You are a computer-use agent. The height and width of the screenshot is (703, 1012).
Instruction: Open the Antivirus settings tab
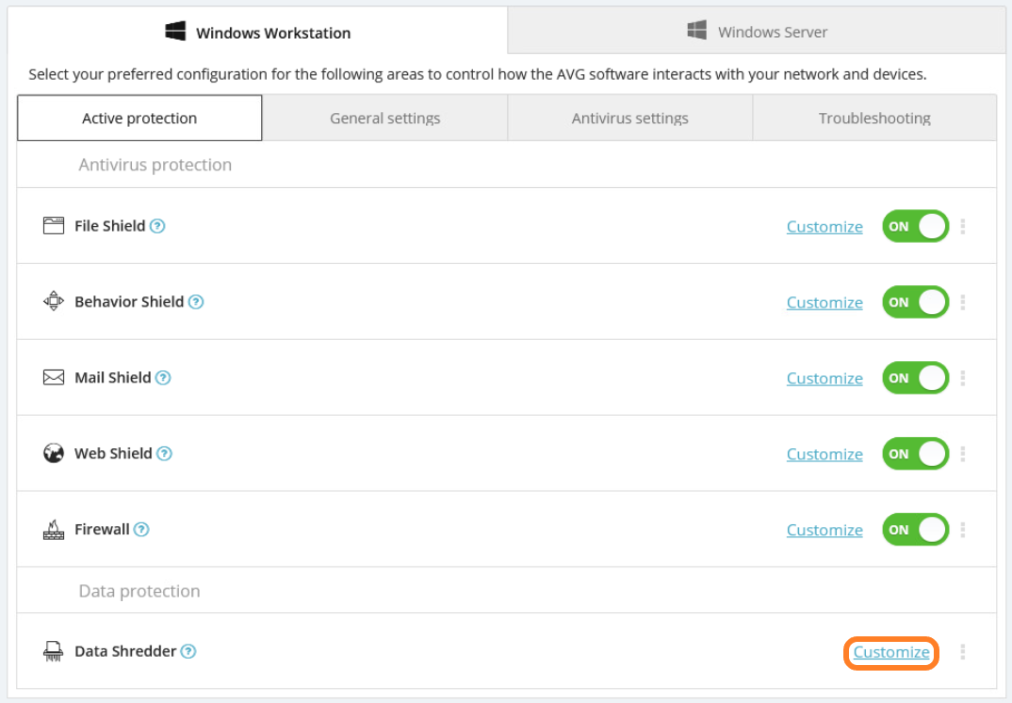(x=630, y=117)
